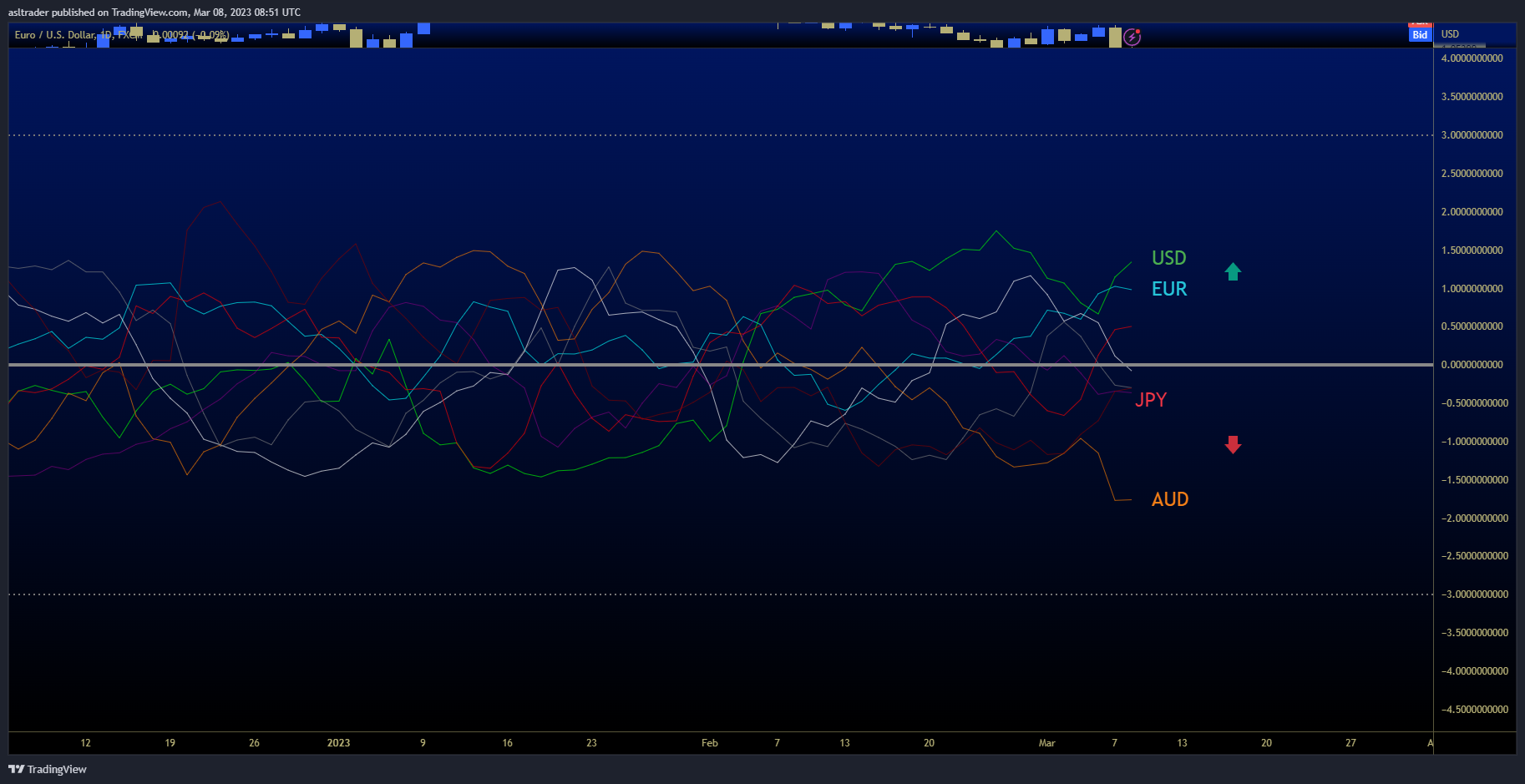This screenshot has height=784, width=1525.
Task: Select the green USD line label
Action: [1168, 258]
